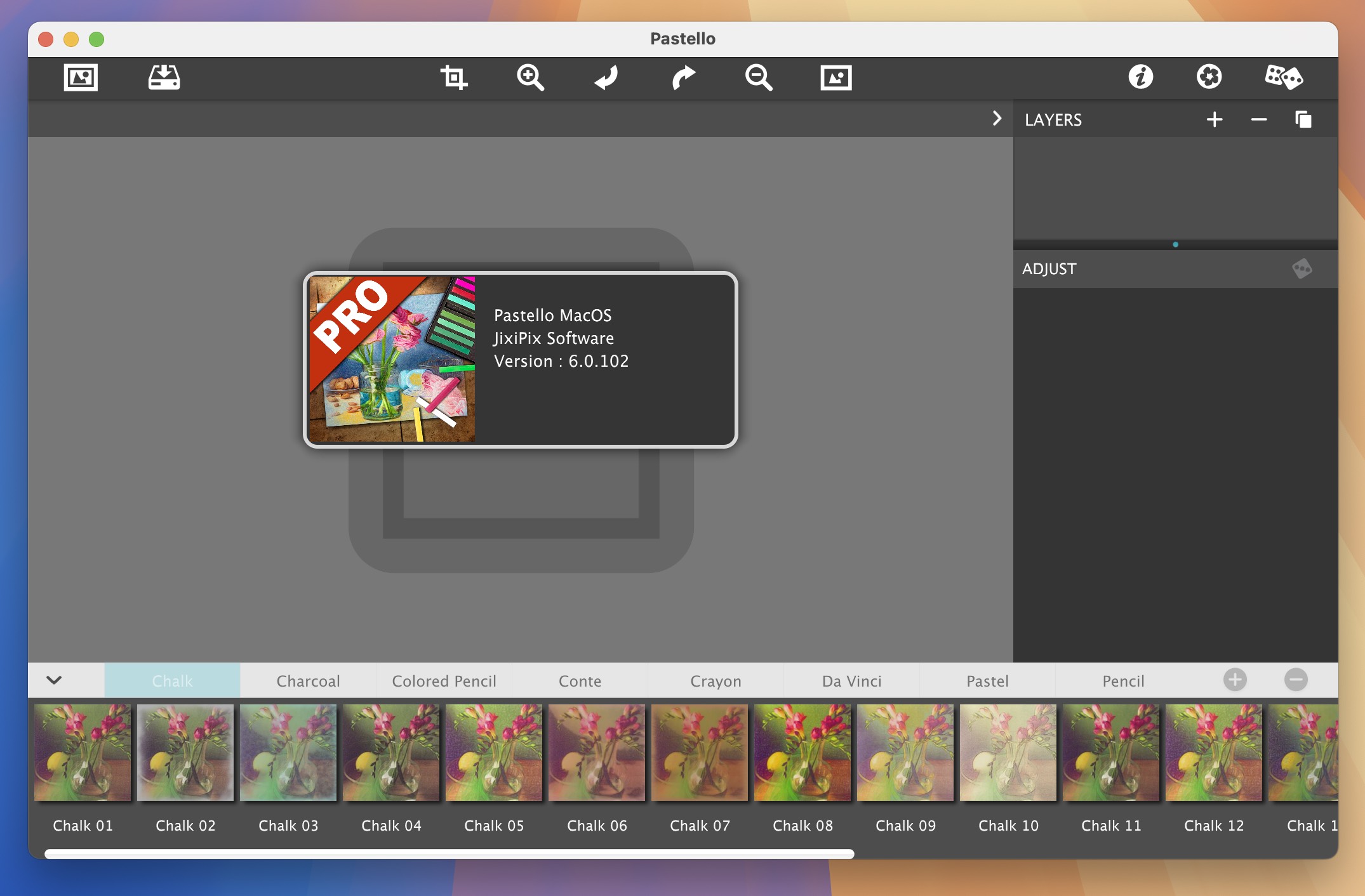The height and width of the screenshot is (896, 1365).
Task: Apply the Chalk 02 preset thumbnail
Action: coord(185,752)
